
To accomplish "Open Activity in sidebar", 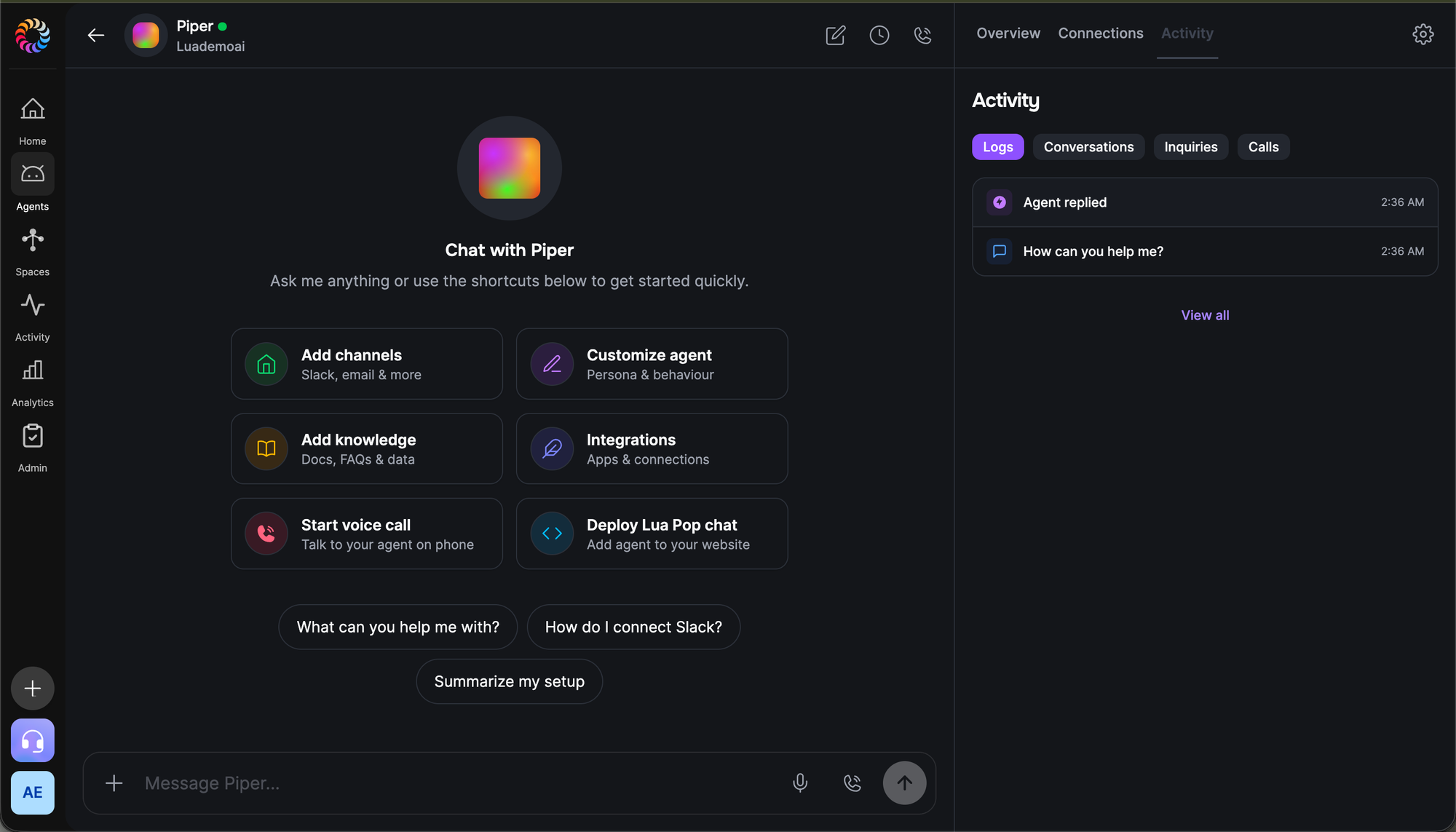I will pyautogui.click(x=33, y=317).
